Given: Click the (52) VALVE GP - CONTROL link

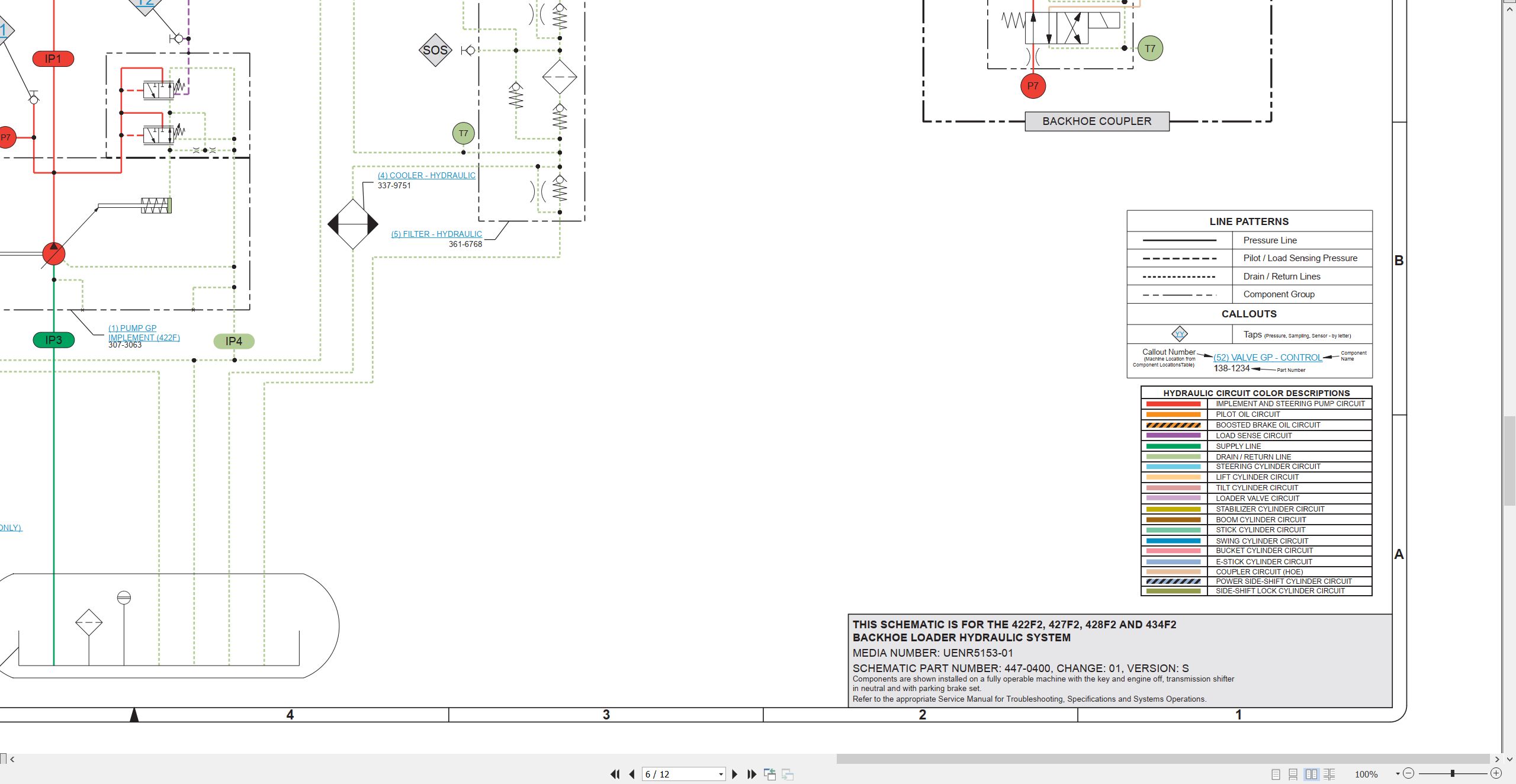Looking at the screenshot, I should [1267, 357].
